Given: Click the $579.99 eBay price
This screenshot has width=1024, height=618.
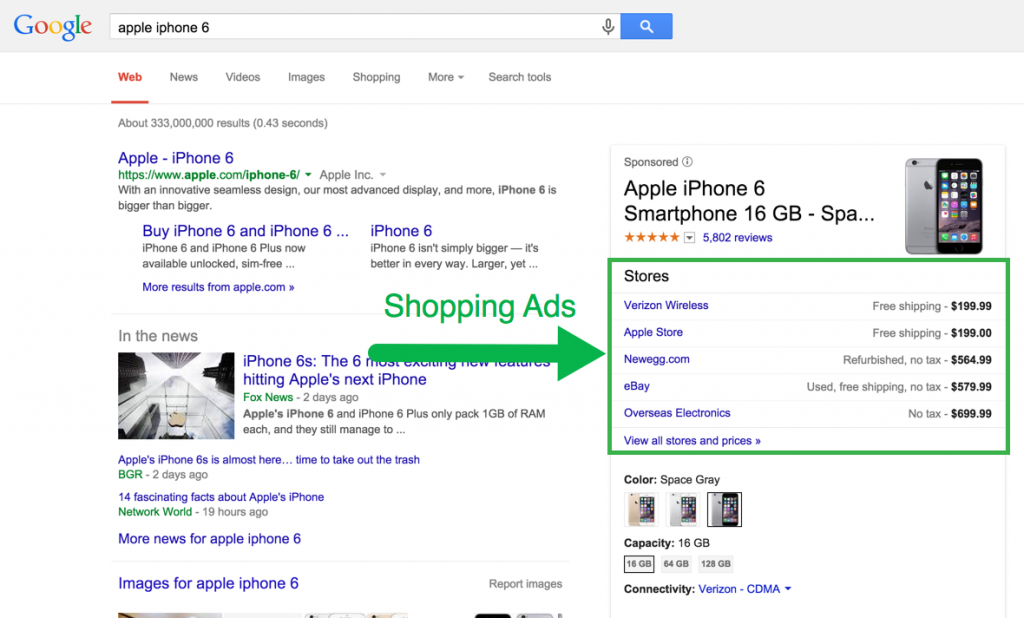Looking at the screenshot, I should click(x=971, y=387).
